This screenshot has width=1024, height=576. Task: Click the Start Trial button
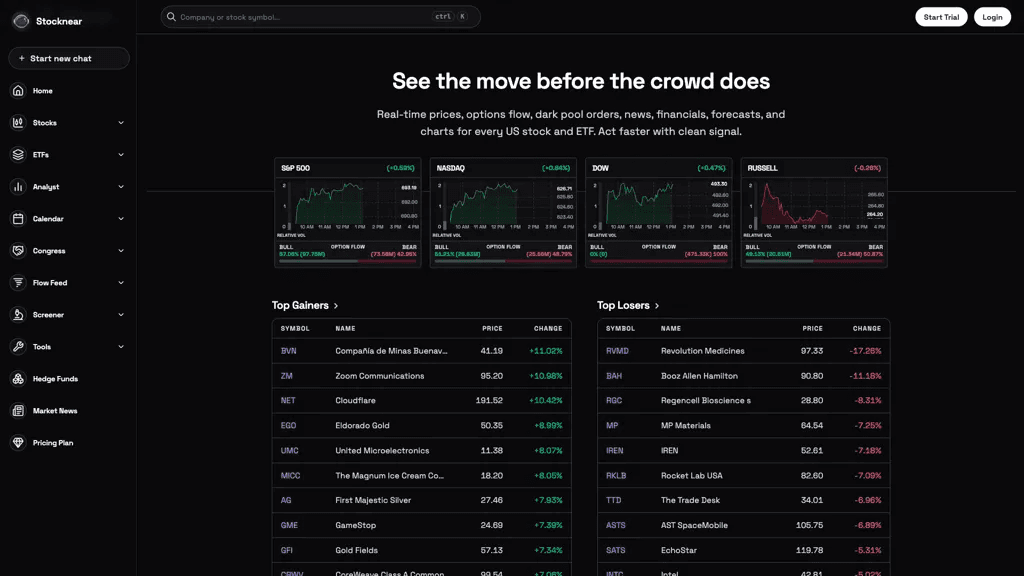point(941,17)
